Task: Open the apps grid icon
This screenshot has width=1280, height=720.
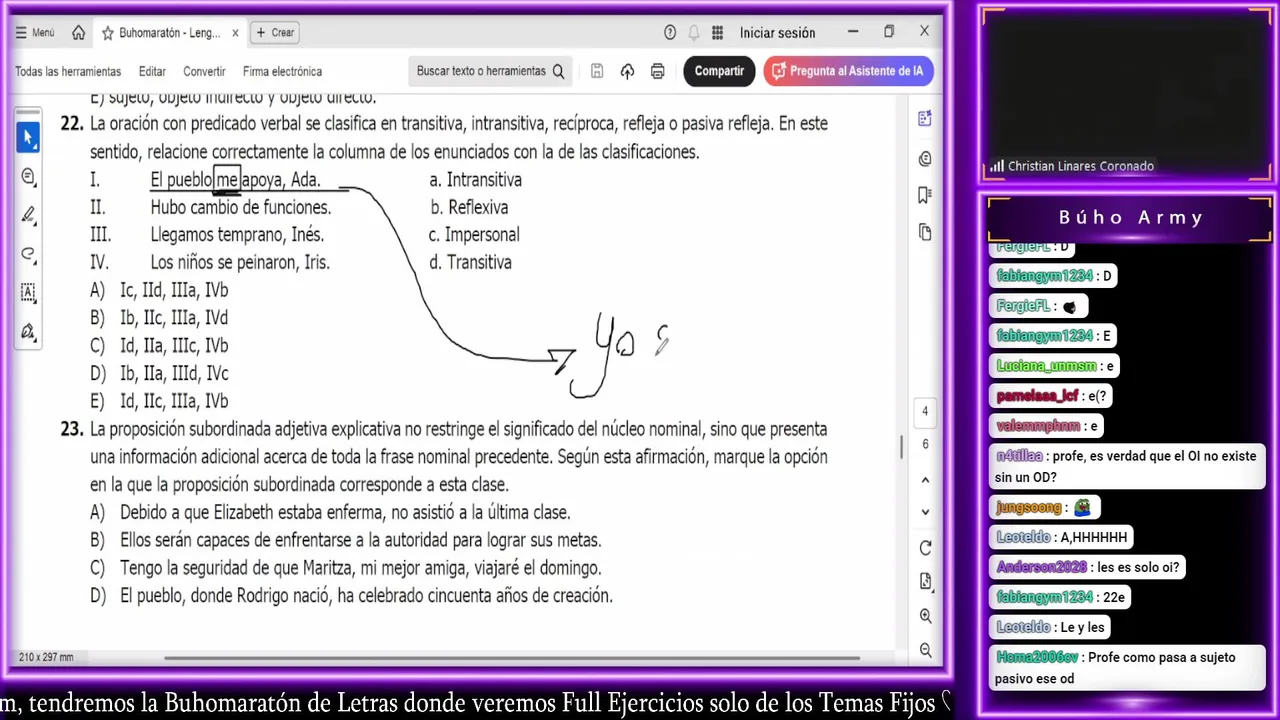Action: click(x=717, y=33)
